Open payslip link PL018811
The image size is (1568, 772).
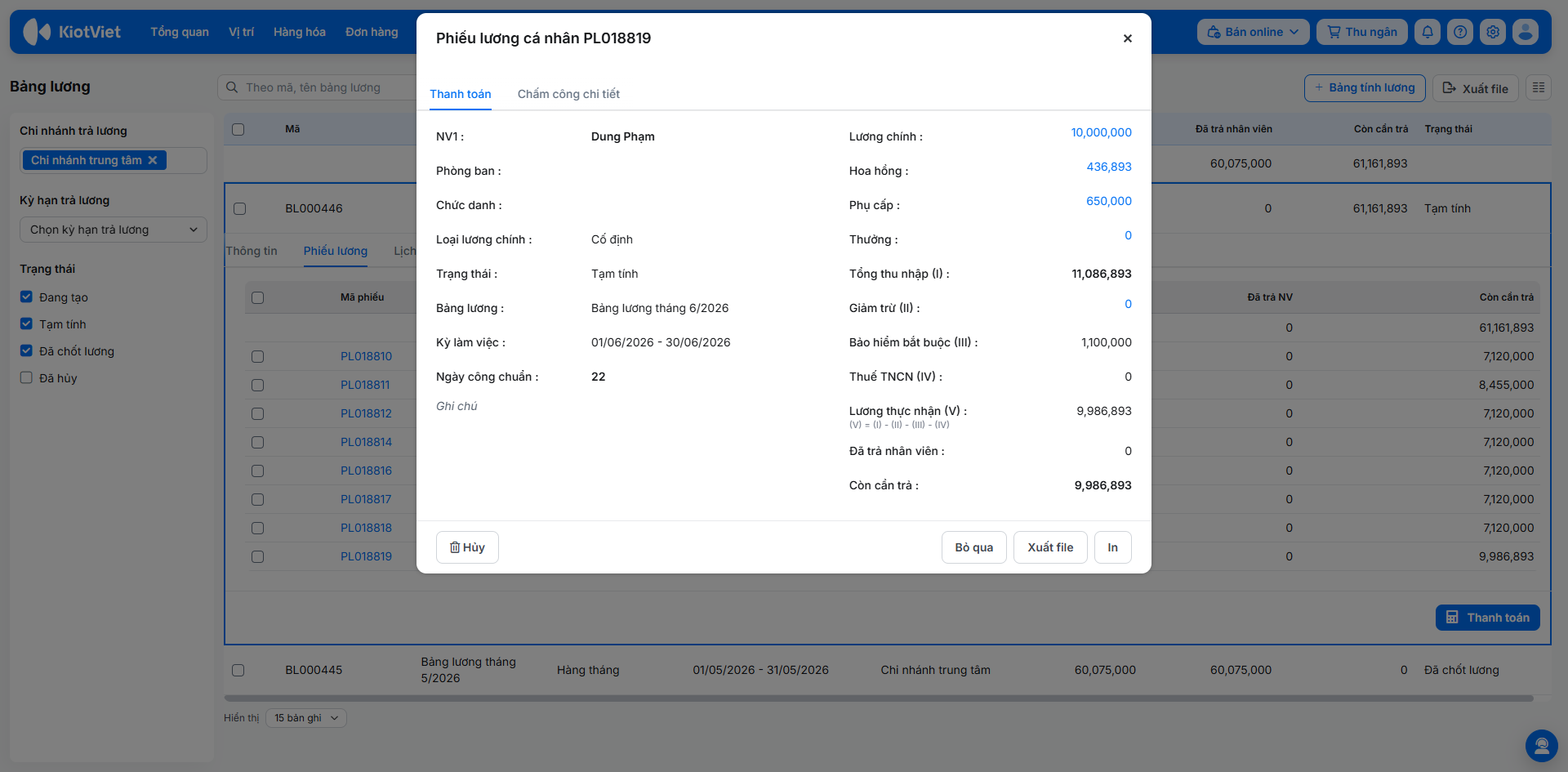tap(365, 385)
